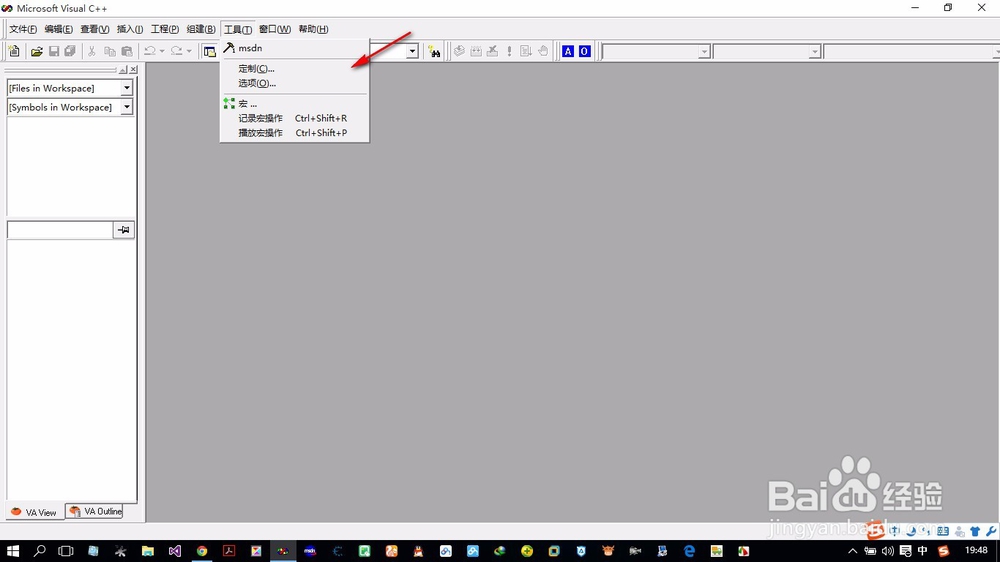Viewport: 1000px width, 562px height.
Task: Click the volume speaker tray icon
Action: click(887, 551)
